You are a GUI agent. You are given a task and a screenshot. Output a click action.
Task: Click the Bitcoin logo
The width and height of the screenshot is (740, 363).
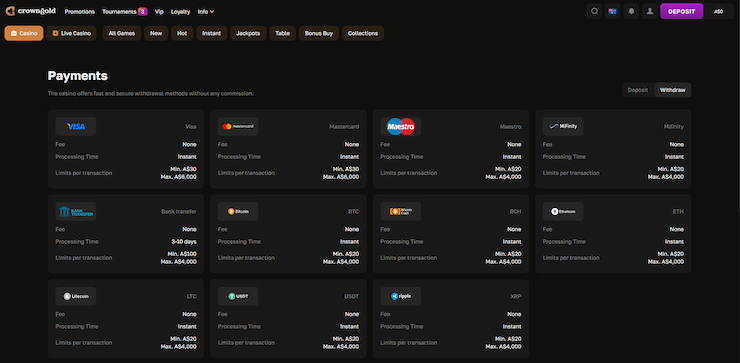[238, 211]
